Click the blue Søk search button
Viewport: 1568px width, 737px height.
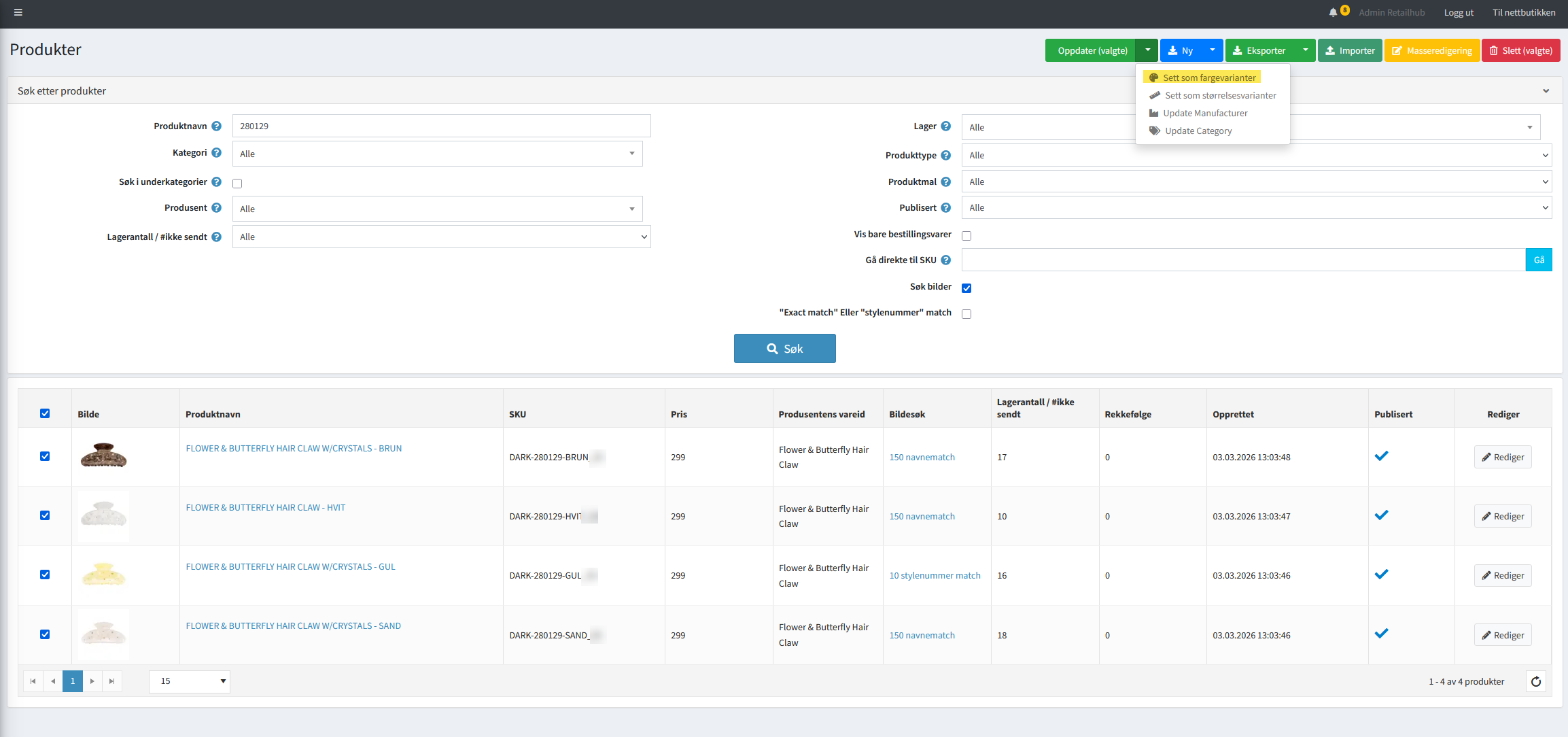tap(784, 348)
